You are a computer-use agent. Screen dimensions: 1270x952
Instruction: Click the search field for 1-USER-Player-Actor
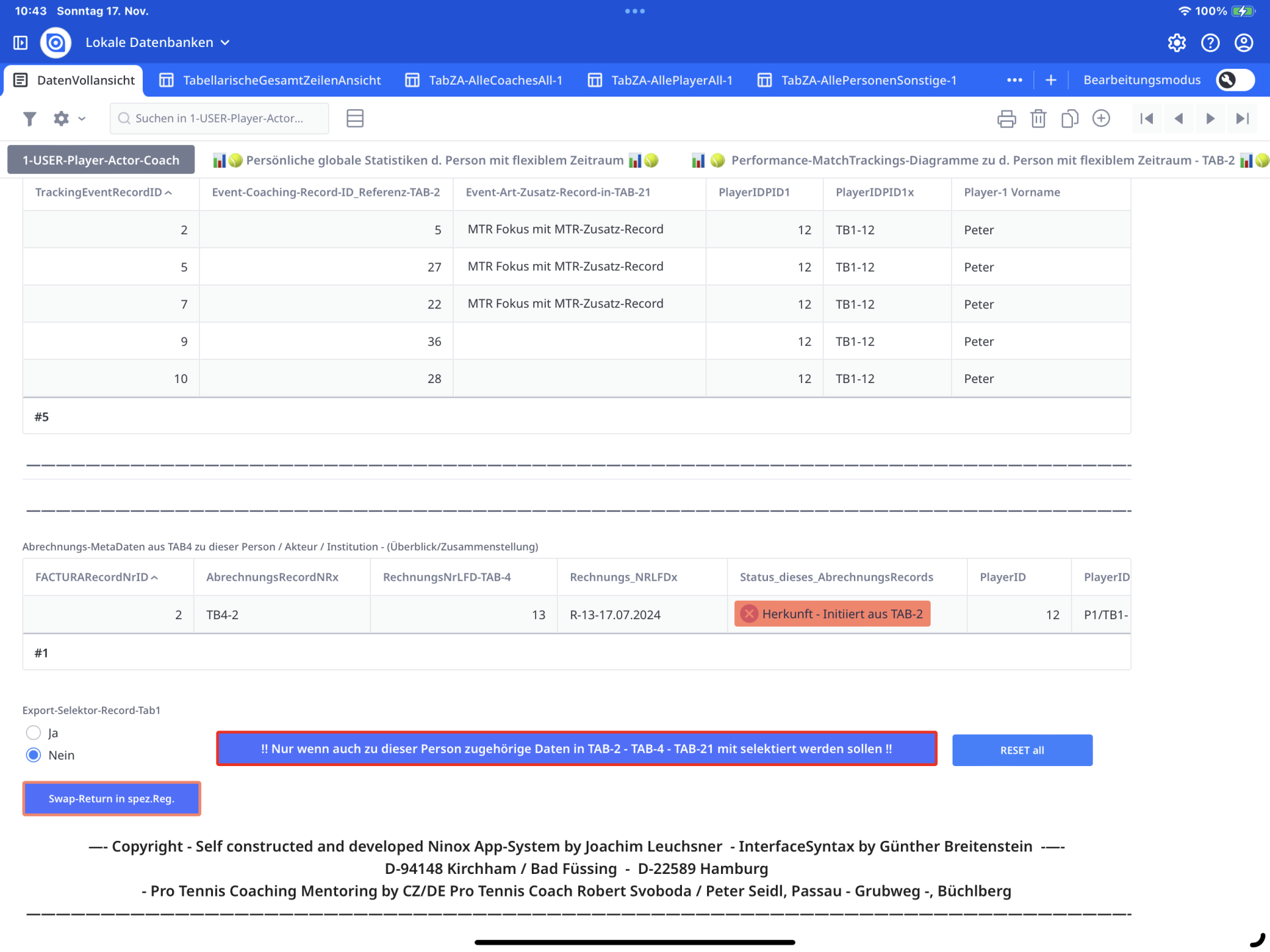[x=219, y=118]
